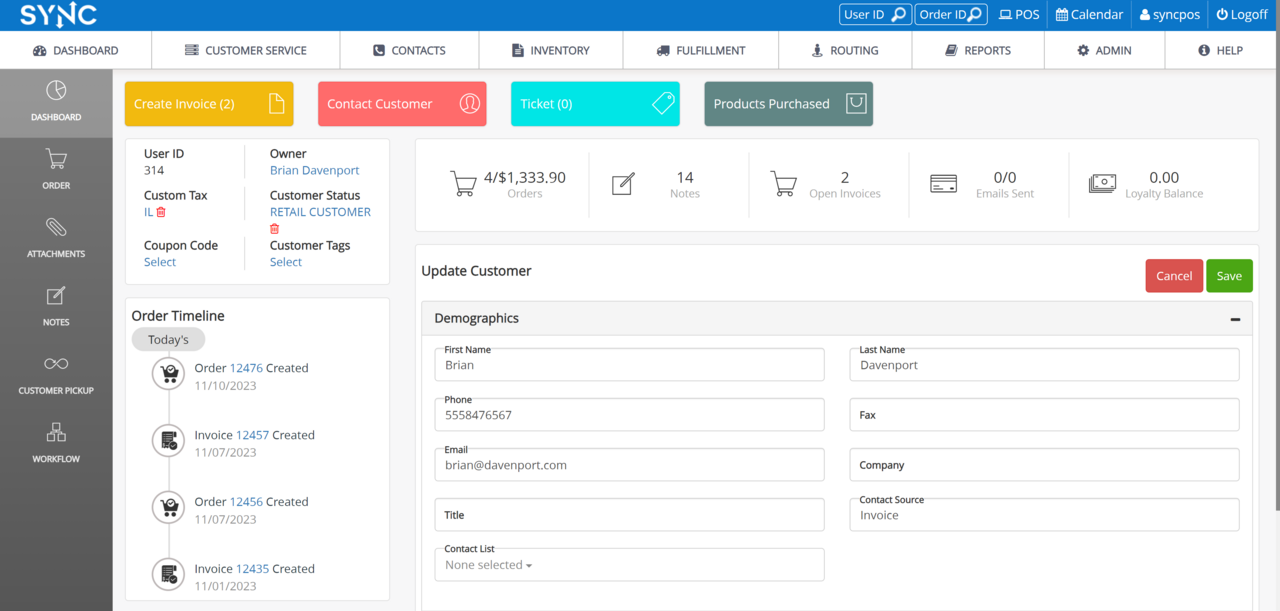Open the POS screen from the top bar
Image resolution: width=1280 pixels, height=611 pixels.
[1018, 14]
